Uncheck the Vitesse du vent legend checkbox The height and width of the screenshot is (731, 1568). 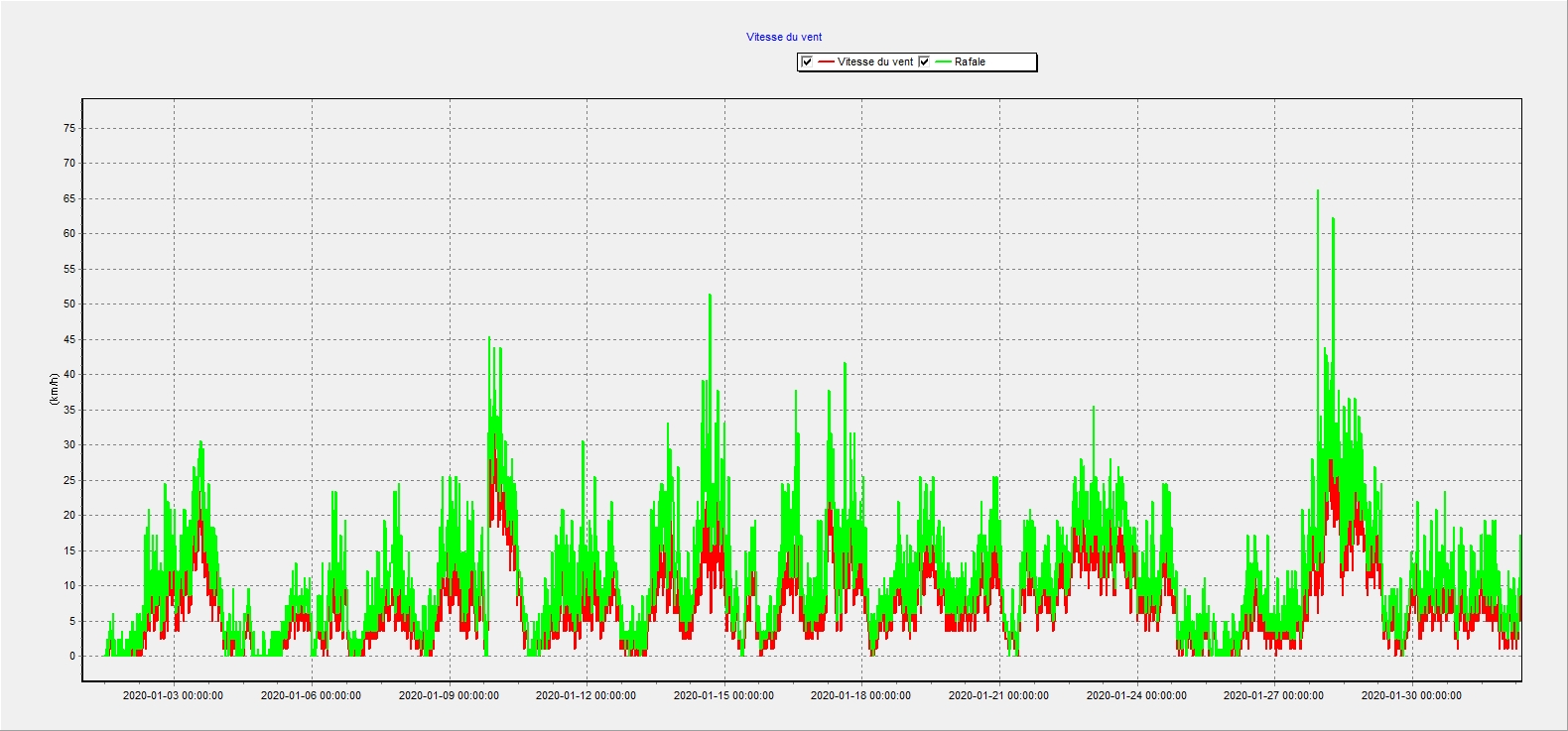point(807,61)
